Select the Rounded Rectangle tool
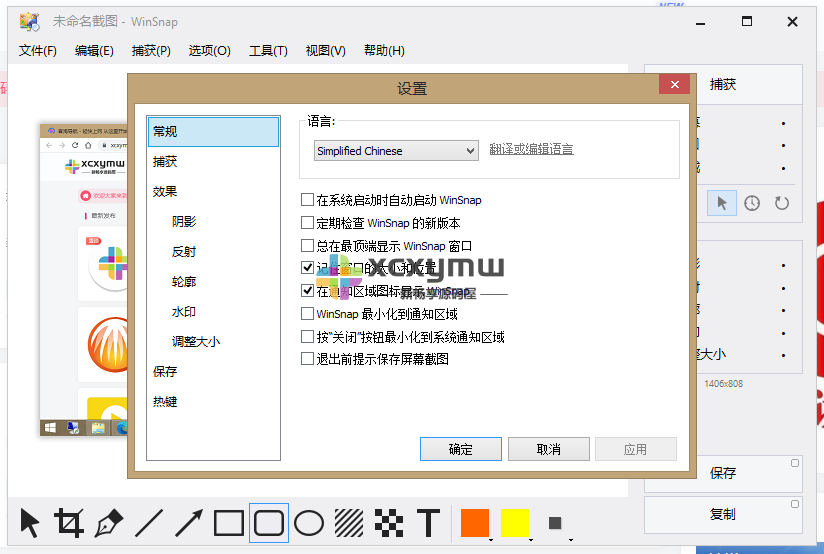Screen dimensions: 824x554 coord(269,522)
